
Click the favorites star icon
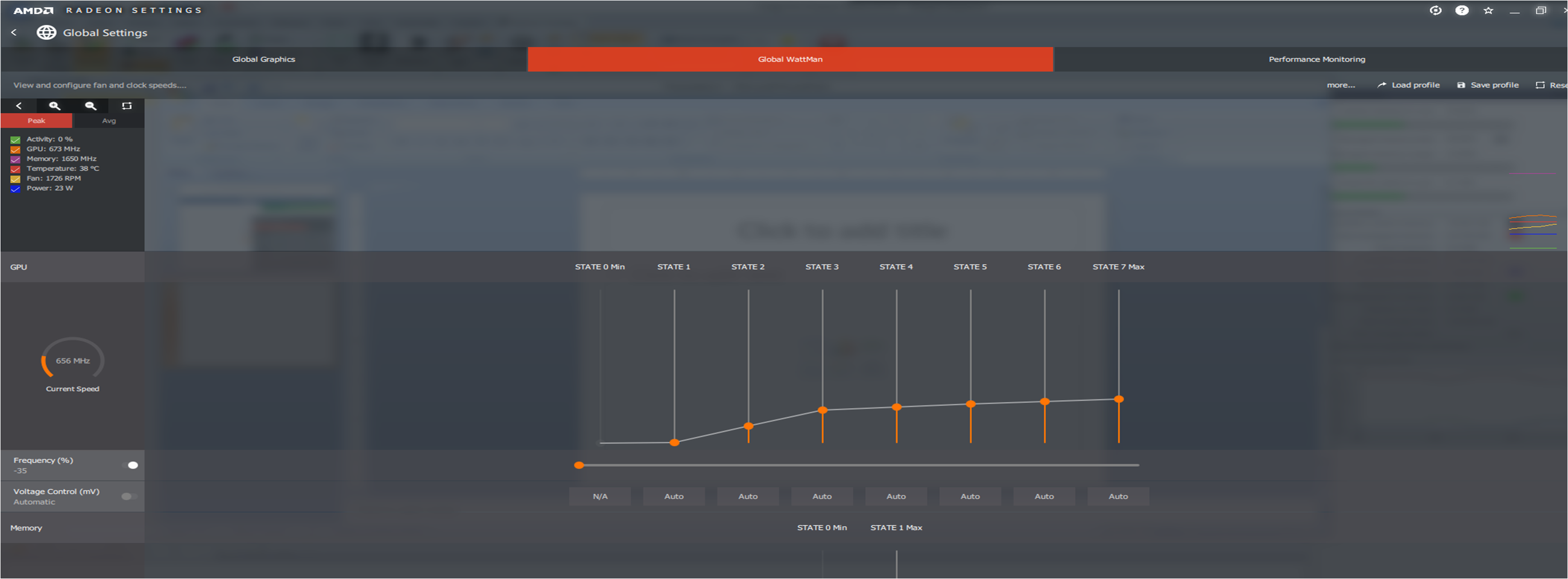point(1488,10)
